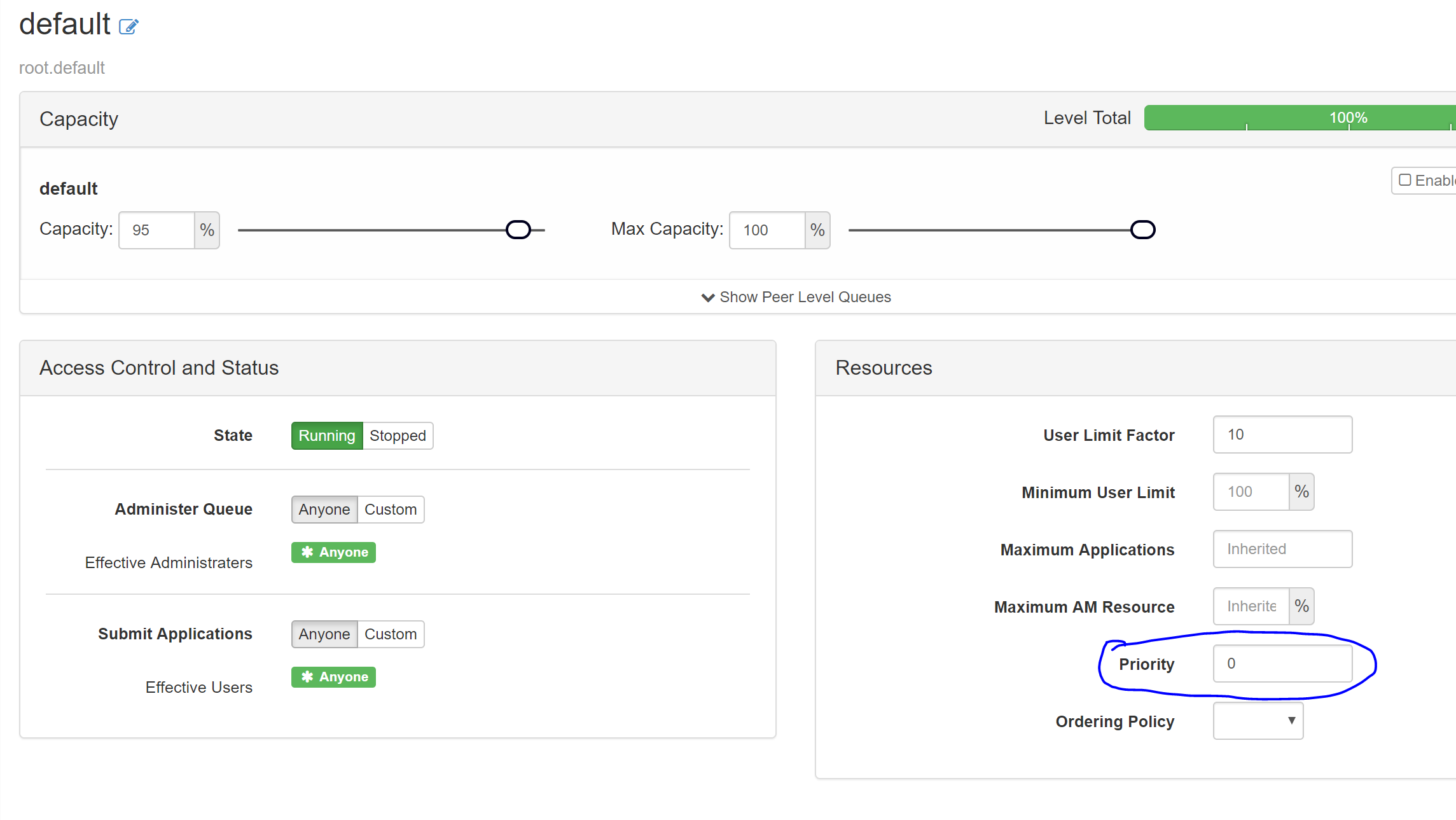This screenshot has width=1456, height=820.
Task: Click the Capacity slider handle
Action: (x=518, y=230)
